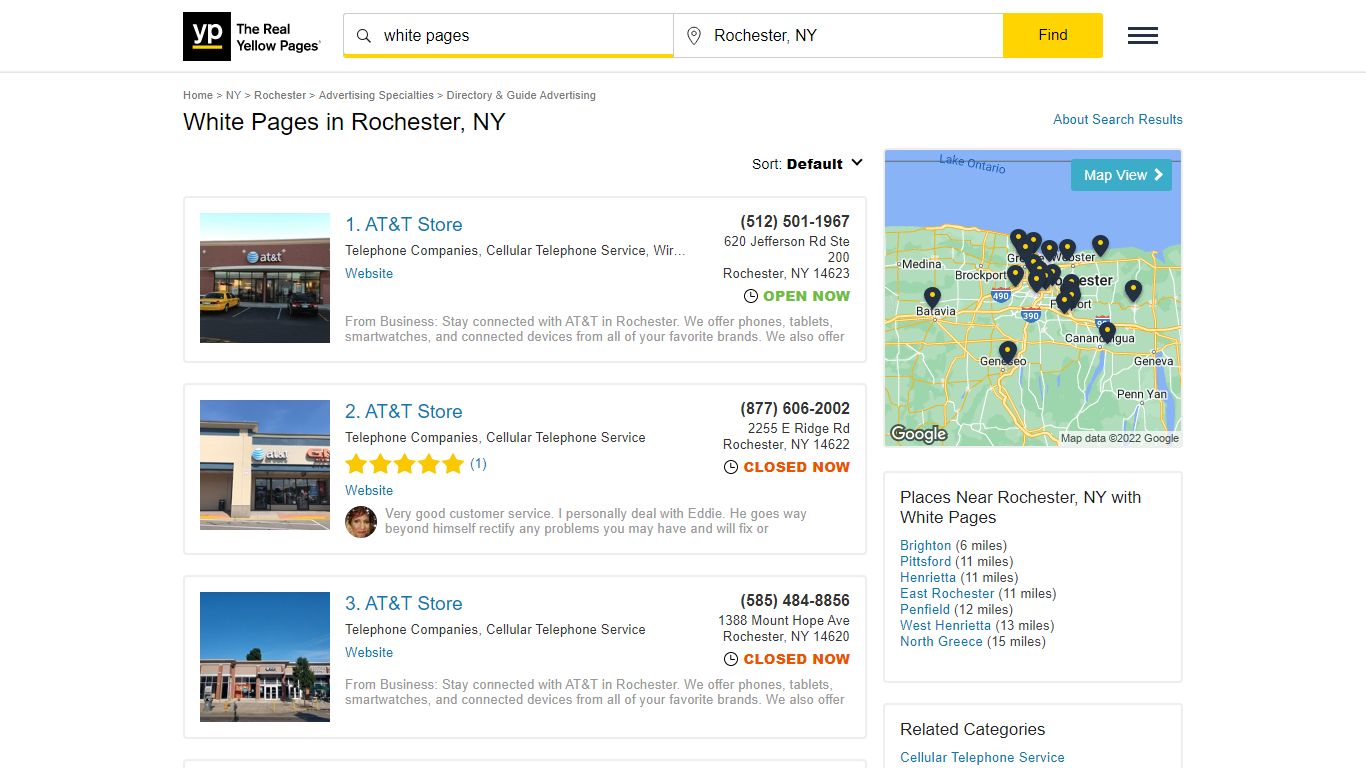Open Directory & Guide Advertising breadcrumb
This screenshot has height=768, width=1366.
coord(521,96)
